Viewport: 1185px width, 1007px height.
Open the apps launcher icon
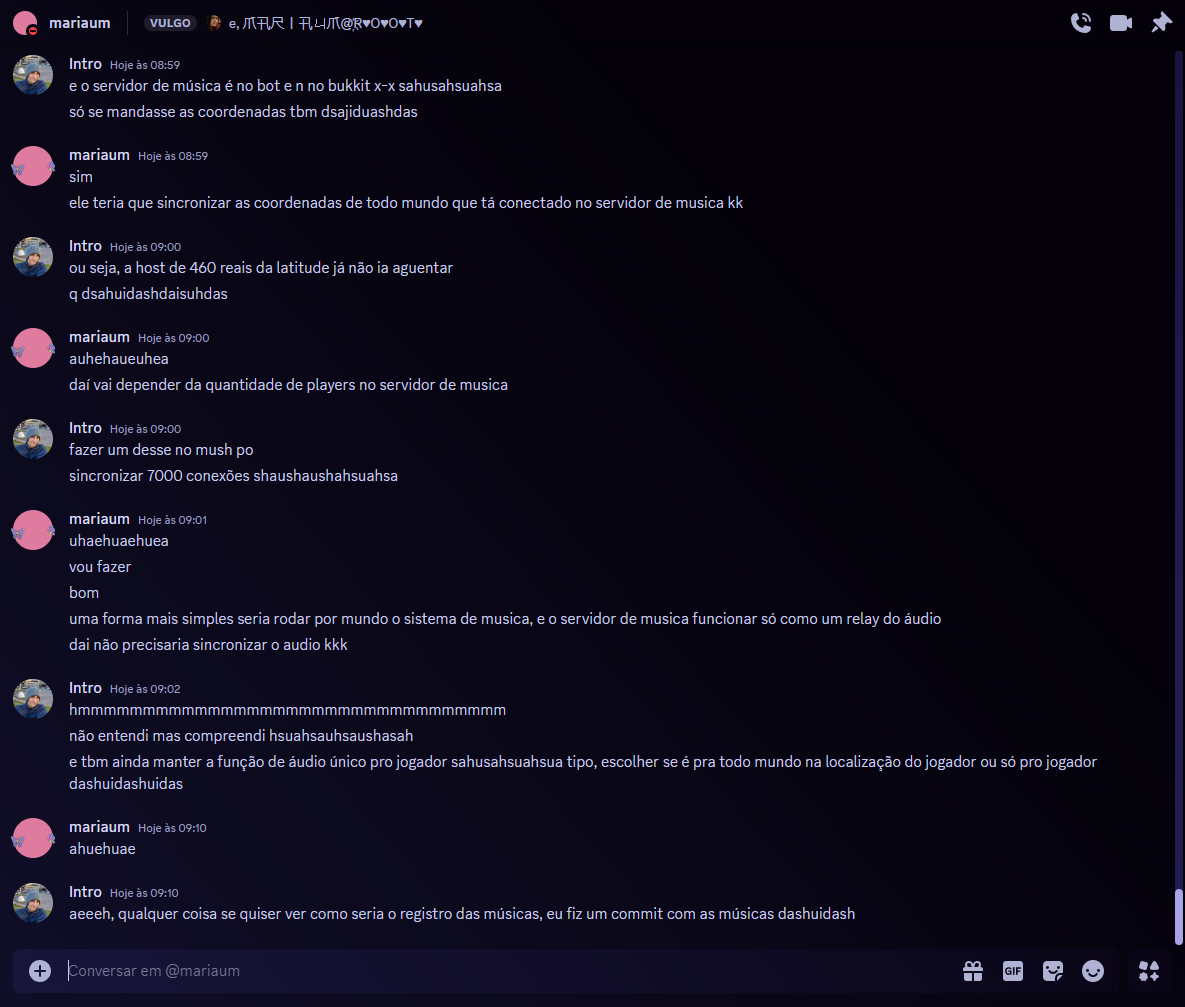(x=1149, y=971)
